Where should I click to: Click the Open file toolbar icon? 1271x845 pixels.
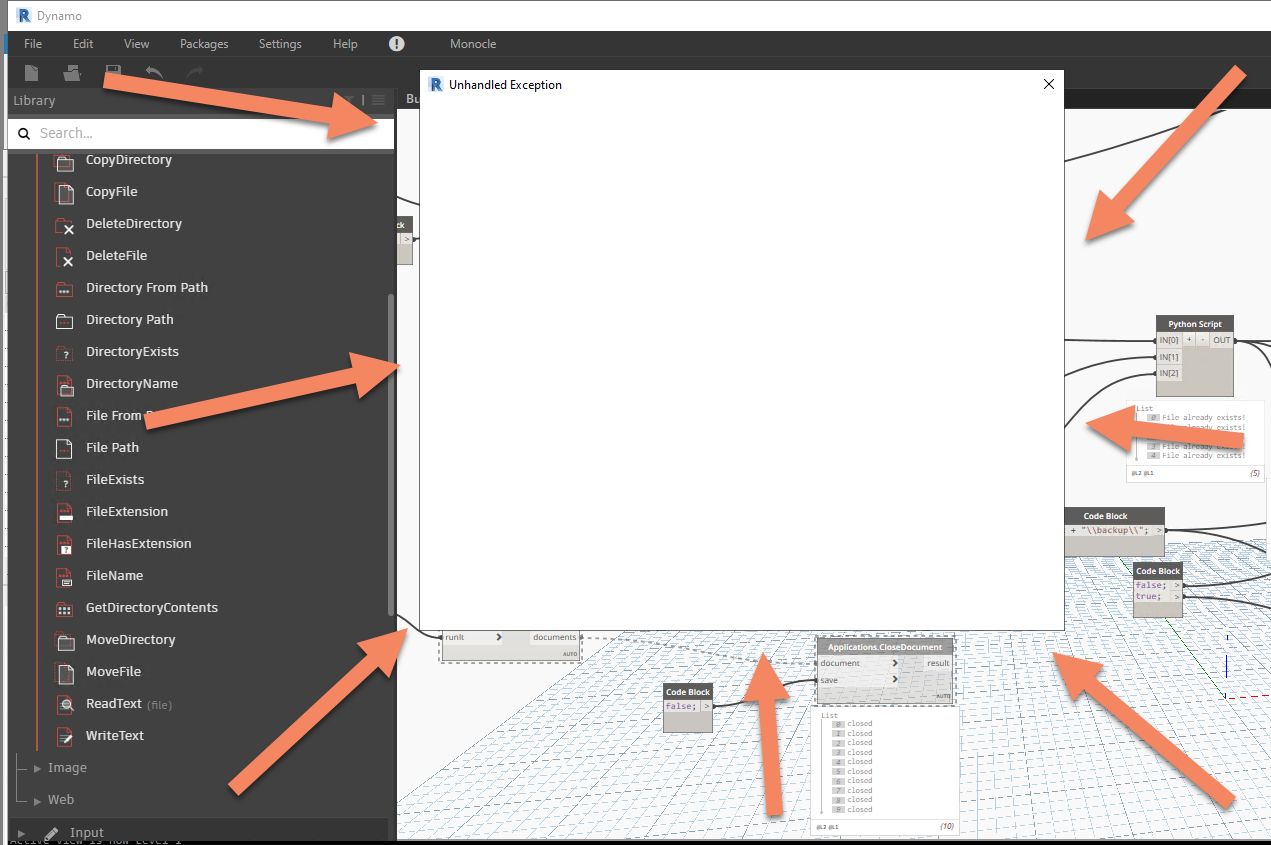[72, 73]
